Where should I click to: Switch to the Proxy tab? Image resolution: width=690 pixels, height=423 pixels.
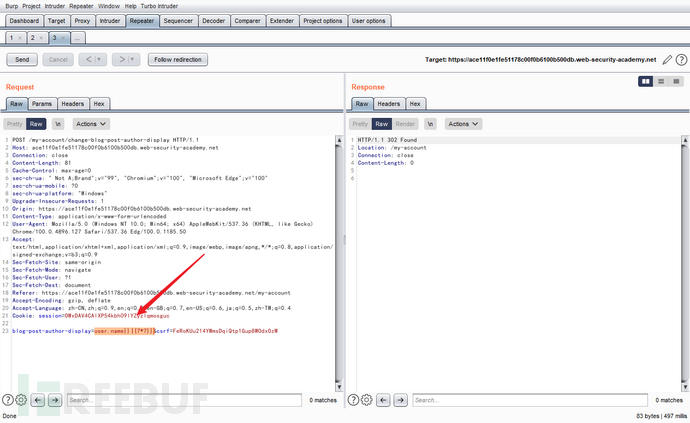pyautogui.click(x=82, y=21)
